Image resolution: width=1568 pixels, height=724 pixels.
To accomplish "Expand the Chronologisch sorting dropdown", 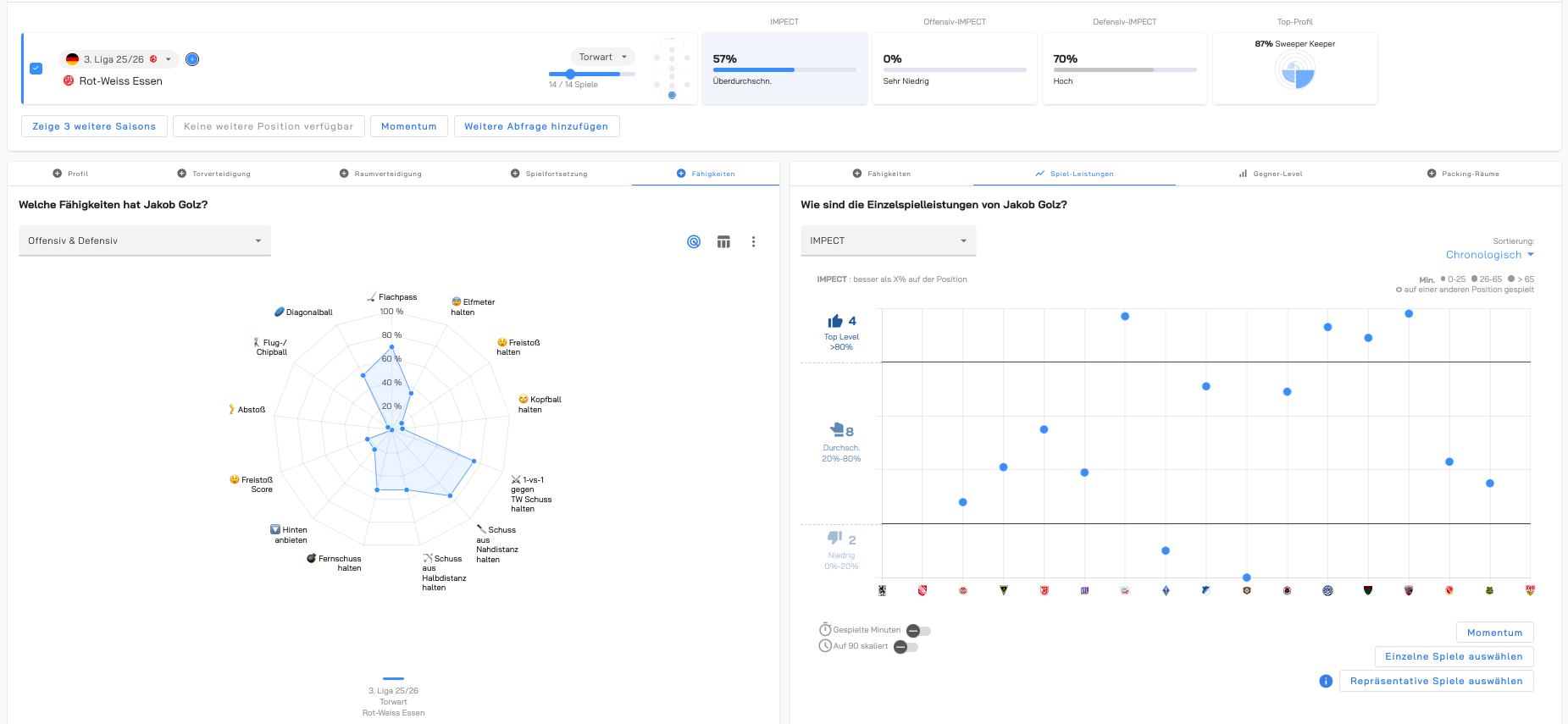I will pyautogui.click(x=1489, y=255).
